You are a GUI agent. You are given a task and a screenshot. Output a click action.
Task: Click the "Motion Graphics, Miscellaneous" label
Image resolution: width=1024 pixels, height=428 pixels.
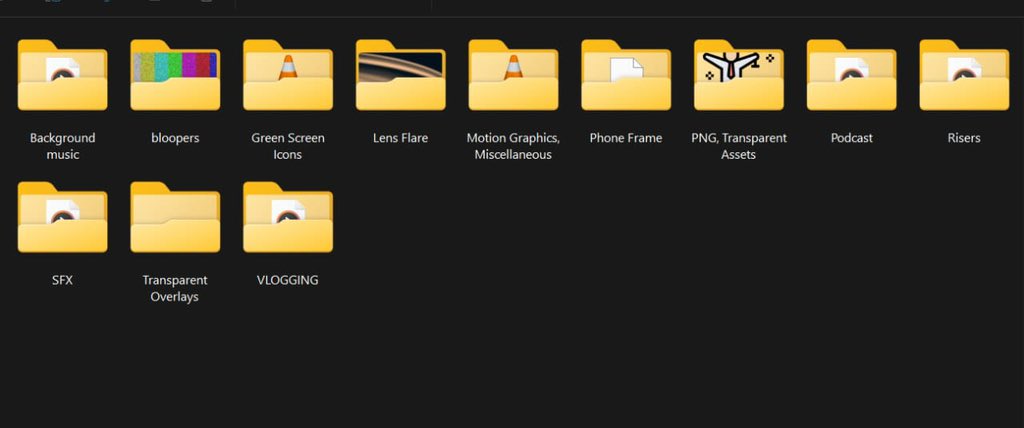pyautogui.click(x=513, y=146)
